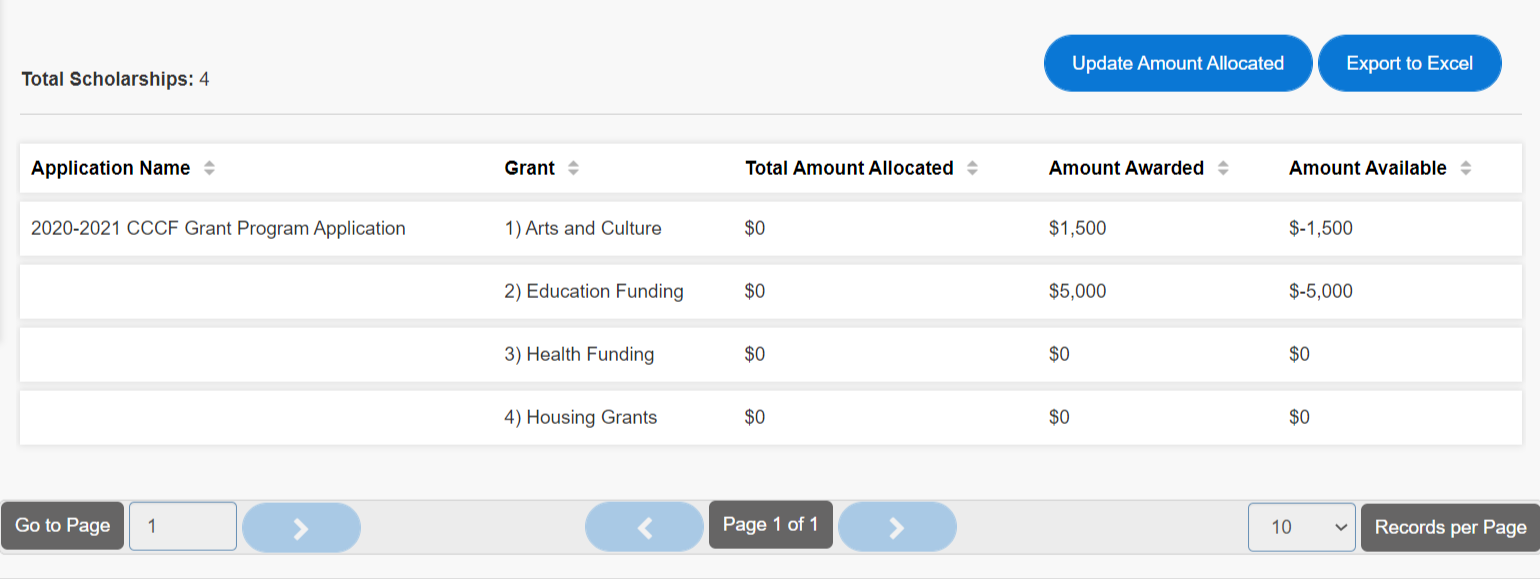The image size is (1540, 579).
Task: Export the table to Excel
Action: (1409, 63)
